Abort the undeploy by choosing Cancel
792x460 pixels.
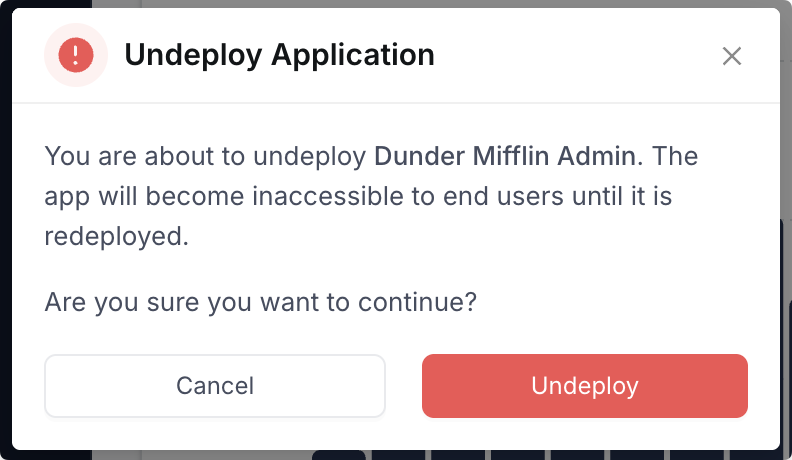(215, 386)
